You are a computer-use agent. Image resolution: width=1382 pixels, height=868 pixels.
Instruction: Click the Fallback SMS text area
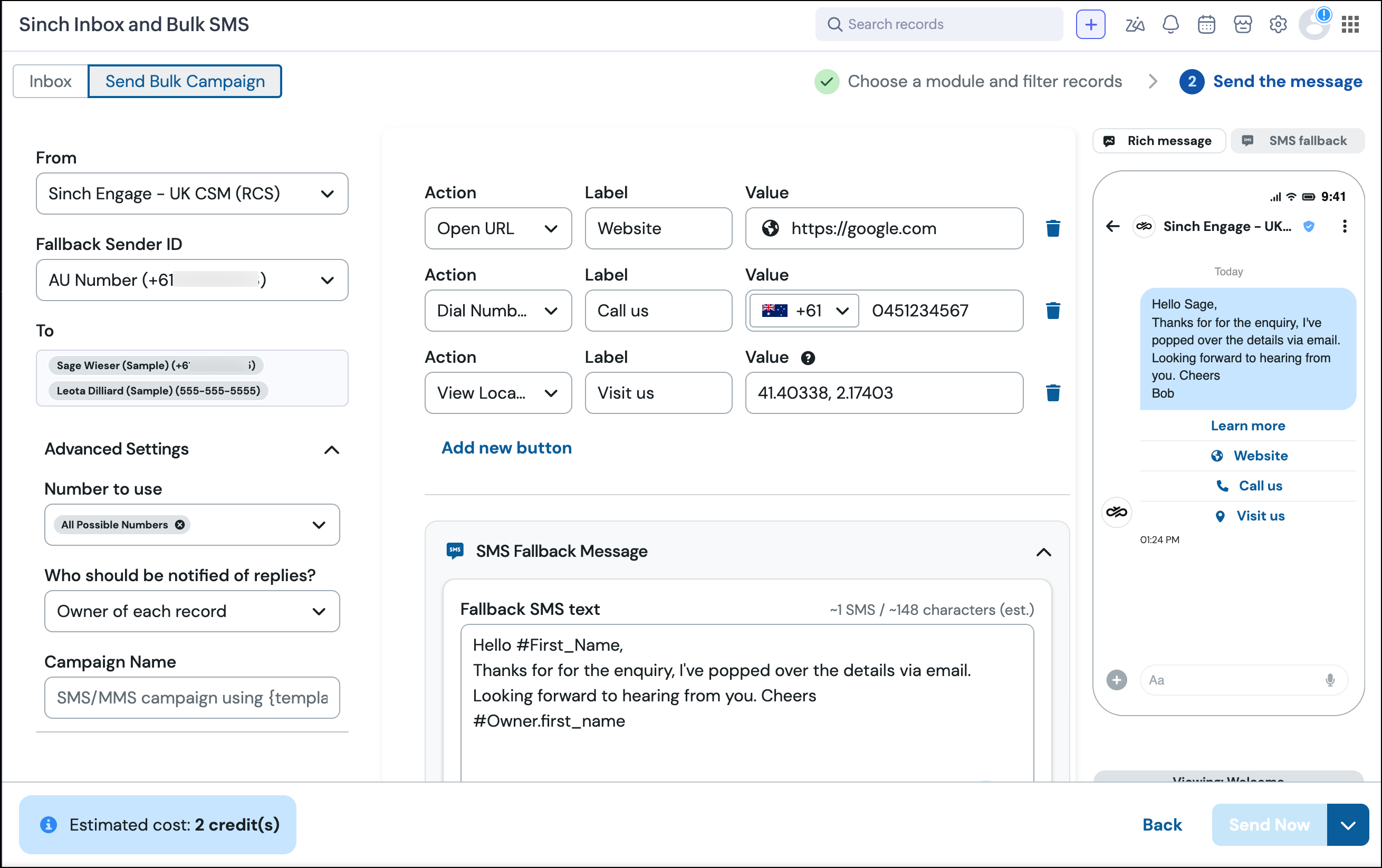747,703
